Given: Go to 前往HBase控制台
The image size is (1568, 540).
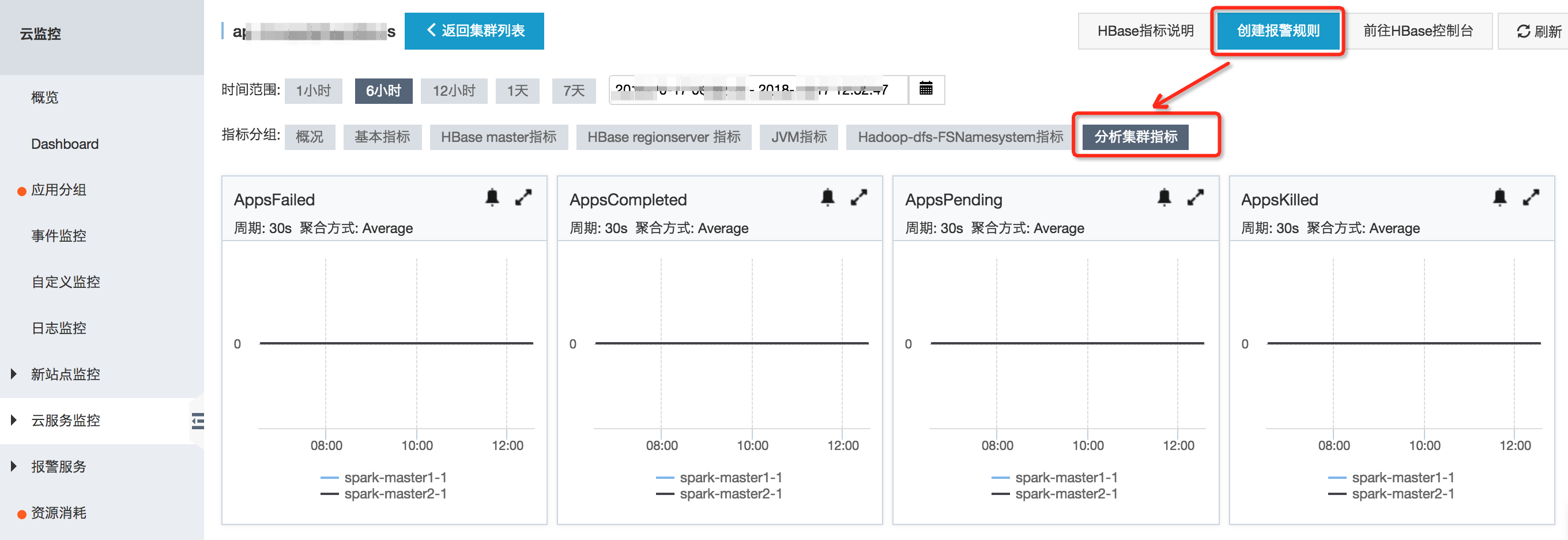Looking at the screenshot, I should 1417,31.
